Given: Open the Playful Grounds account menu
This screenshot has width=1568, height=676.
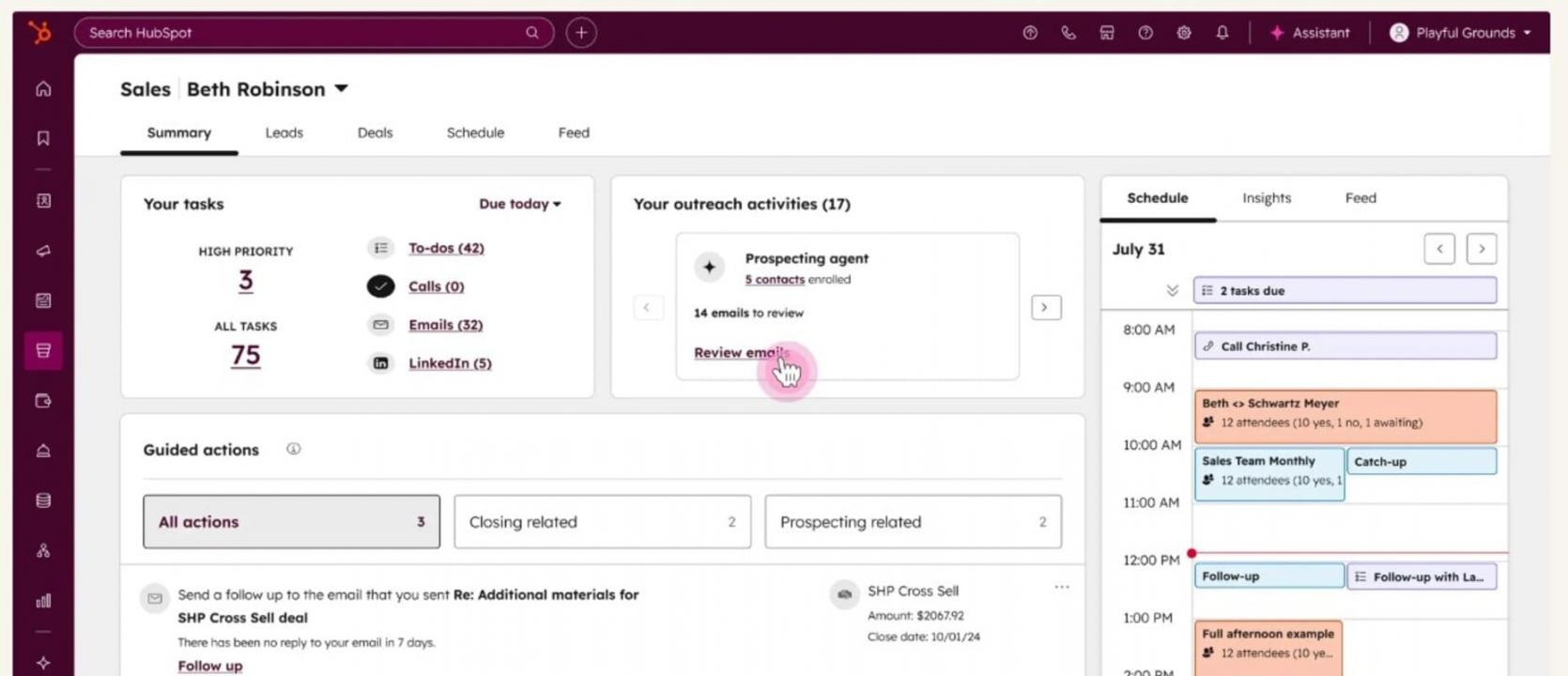Looking at the screenshot, I should point(1460,33).
